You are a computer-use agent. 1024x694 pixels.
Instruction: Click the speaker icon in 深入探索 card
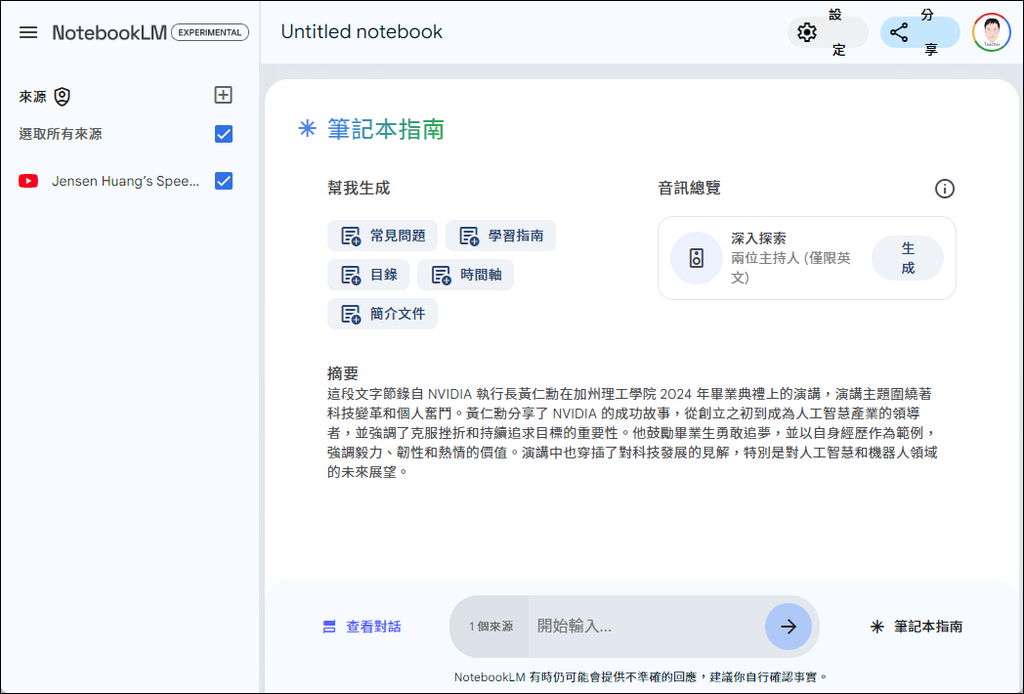click(x=696, y=258)
